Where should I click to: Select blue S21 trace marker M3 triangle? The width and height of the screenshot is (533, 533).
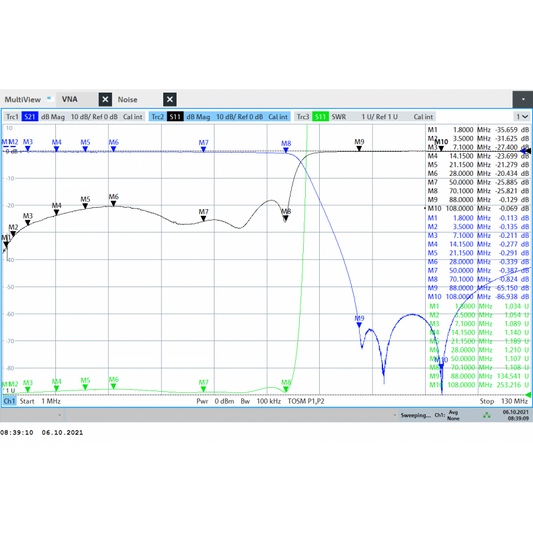coord(28,149)
